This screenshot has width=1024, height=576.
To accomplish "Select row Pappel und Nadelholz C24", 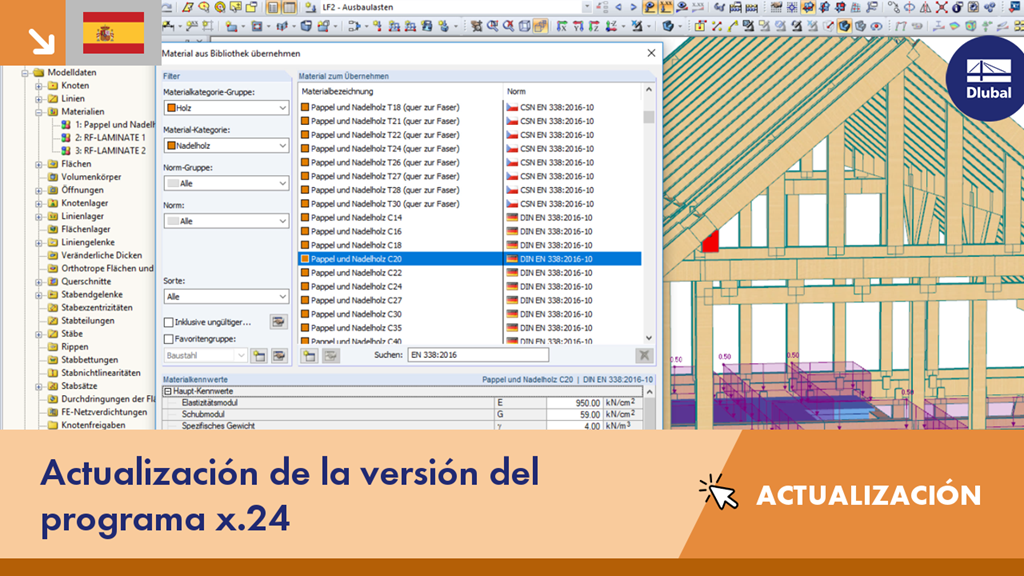I will tap(470, 287).
